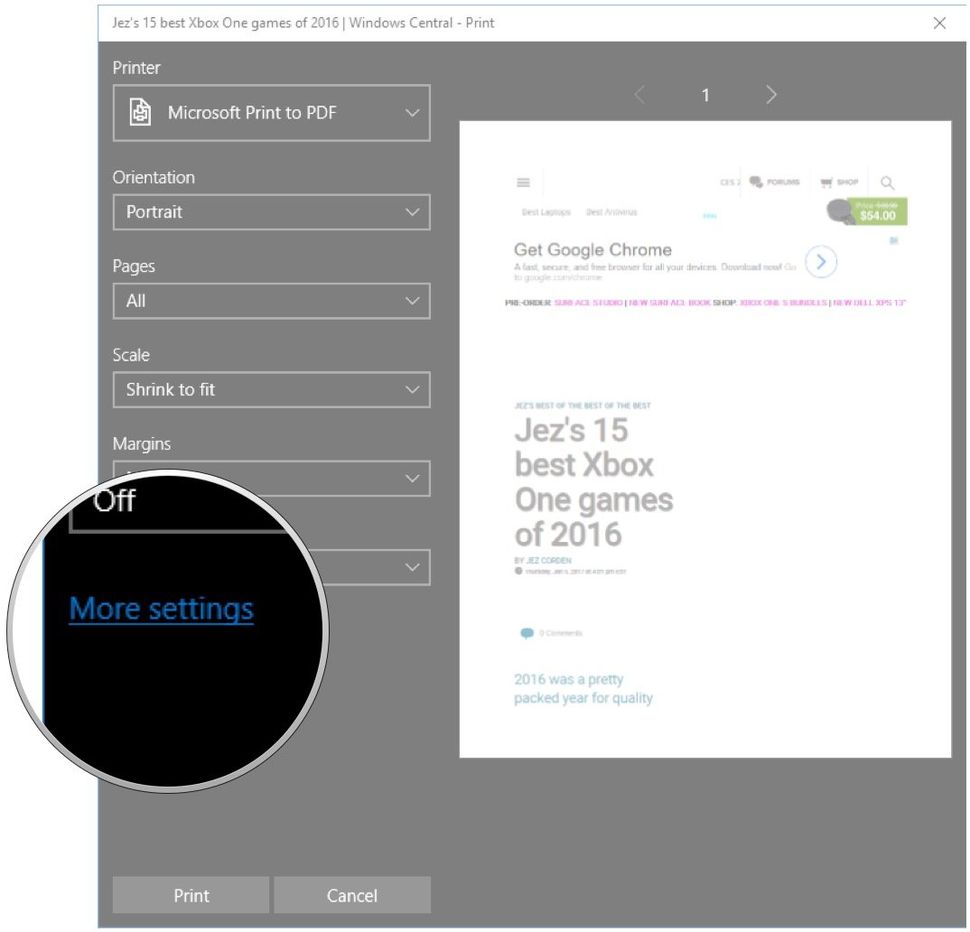Open More settings
The width and height of the screenshot is (970, 932).
(163, 608)
